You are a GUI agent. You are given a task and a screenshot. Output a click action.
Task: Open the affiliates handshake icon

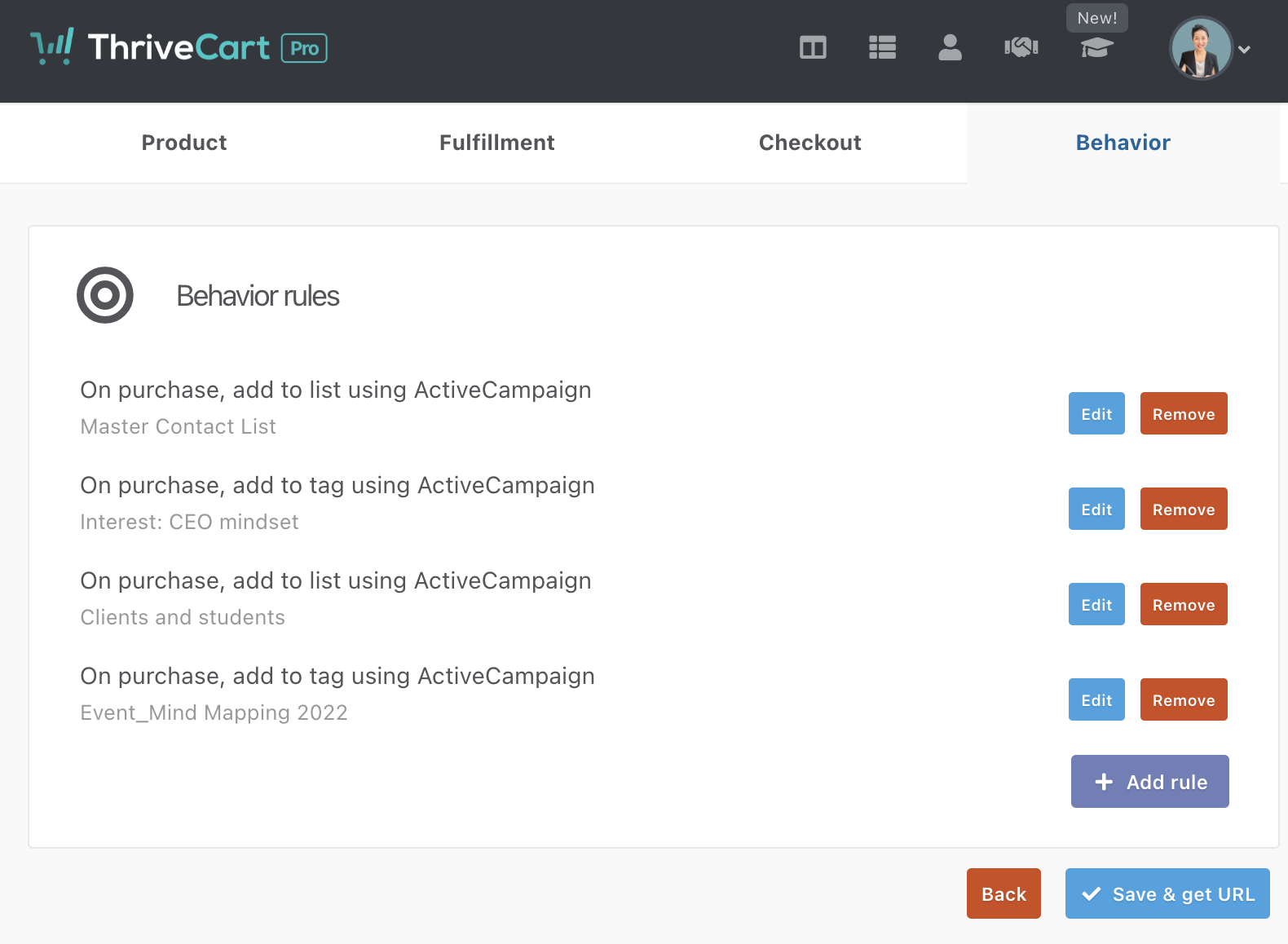1021,47
